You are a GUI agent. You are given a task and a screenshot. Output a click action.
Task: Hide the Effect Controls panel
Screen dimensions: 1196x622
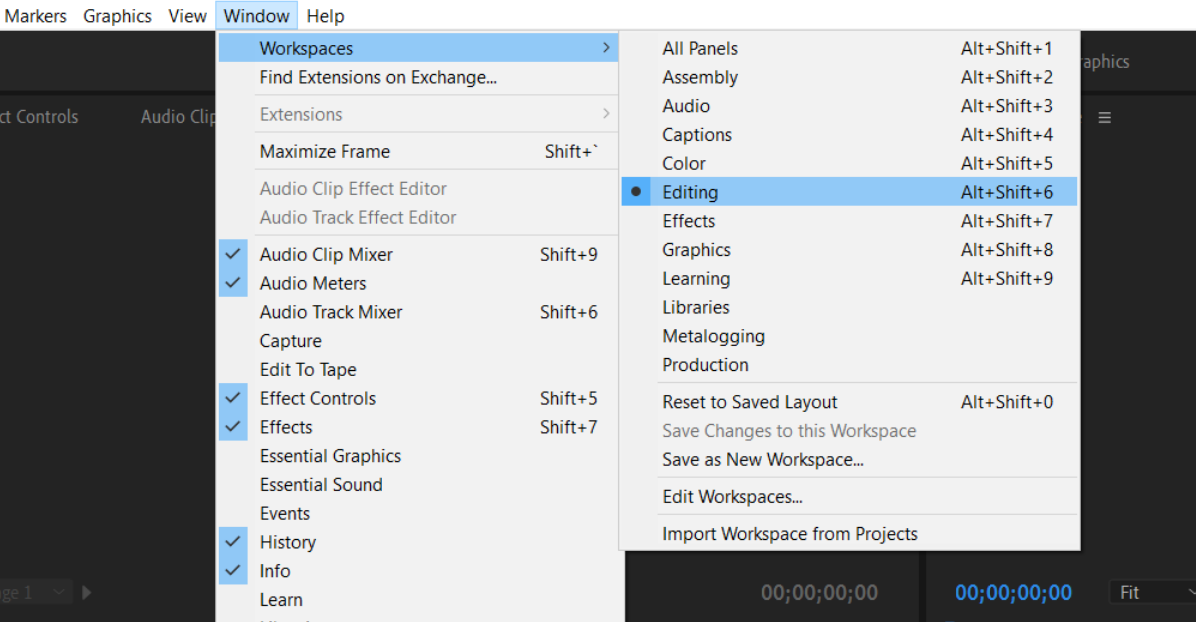pos(318,399)
